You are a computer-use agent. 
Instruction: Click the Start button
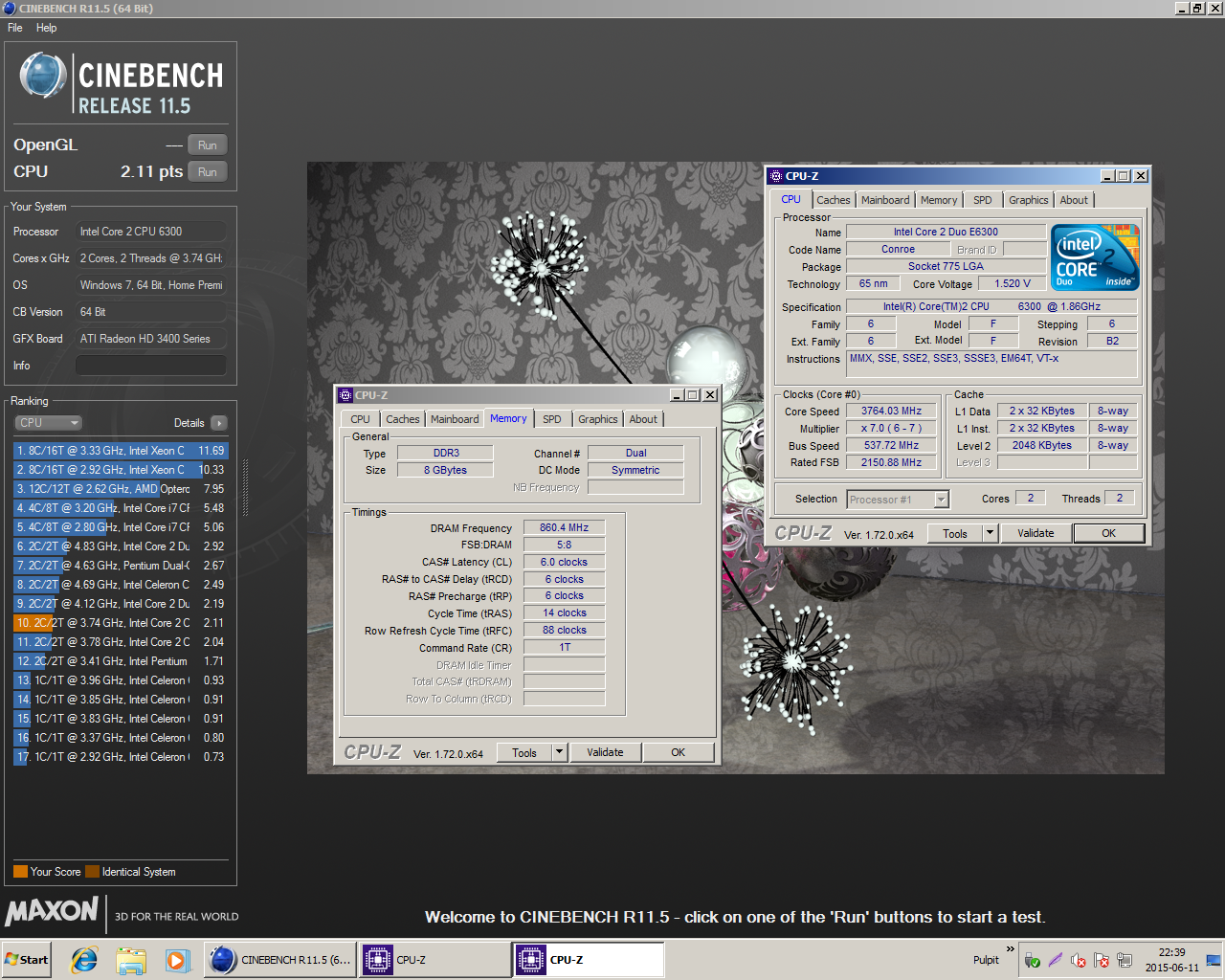(28, 960)
